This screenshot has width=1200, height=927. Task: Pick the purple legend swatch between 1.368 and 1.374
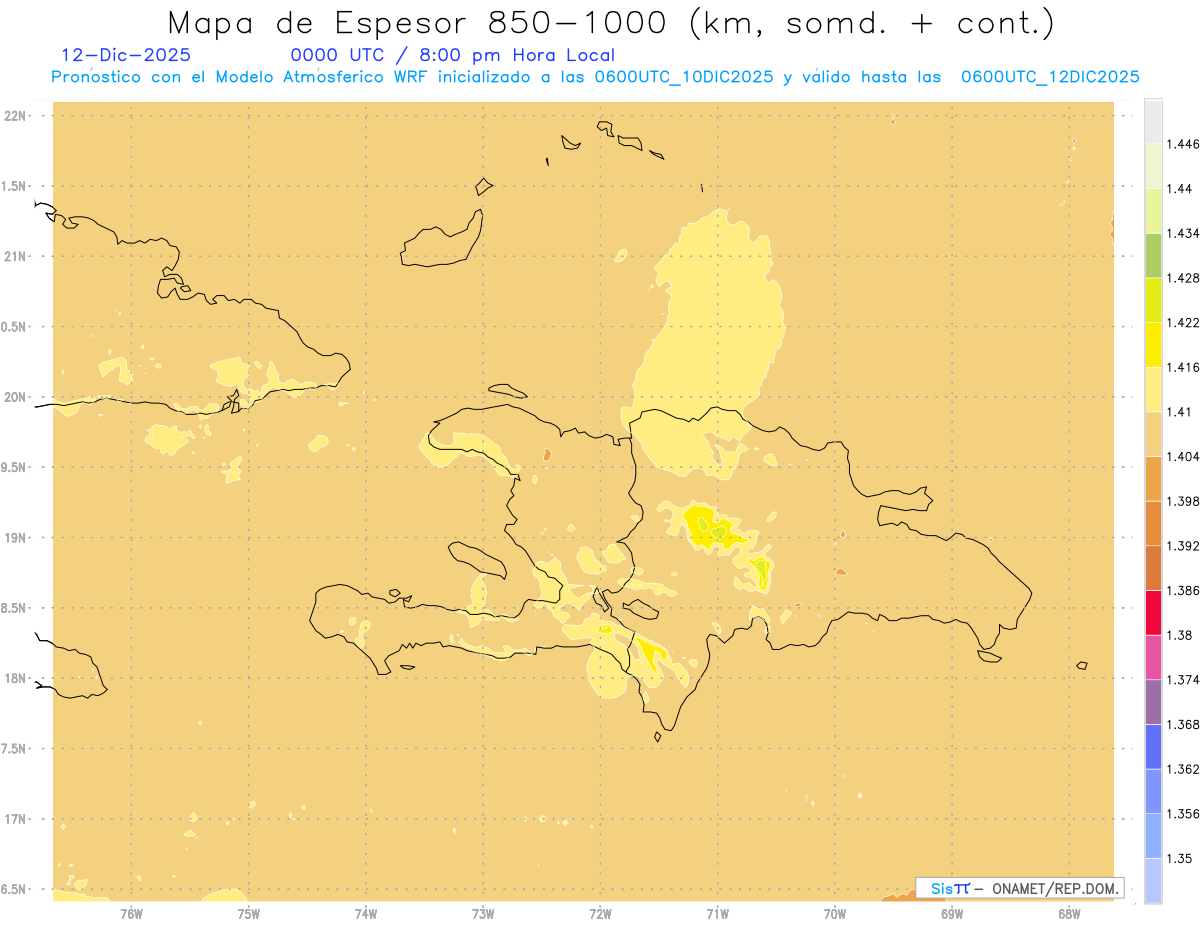[x=1153, y=701]
